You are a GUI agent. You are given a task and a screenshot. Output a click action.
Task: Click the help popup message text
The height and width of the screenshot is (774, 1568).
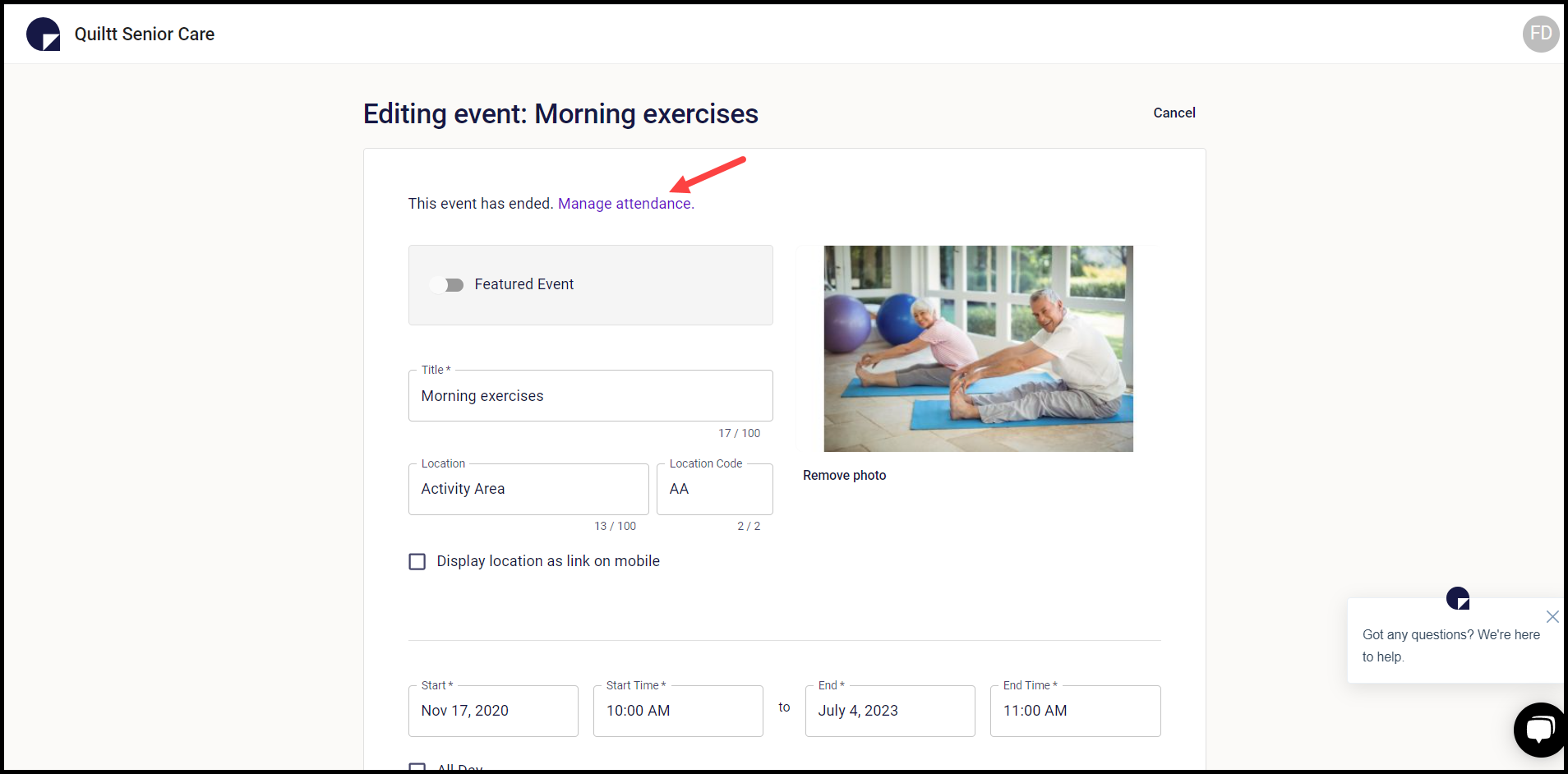1450,645
